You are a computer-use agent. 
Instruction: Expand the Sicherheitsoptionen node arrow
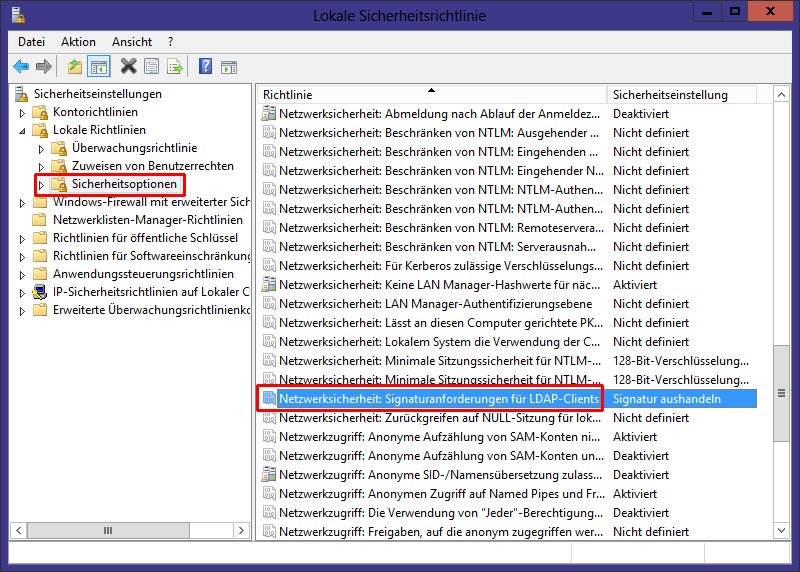41,185
